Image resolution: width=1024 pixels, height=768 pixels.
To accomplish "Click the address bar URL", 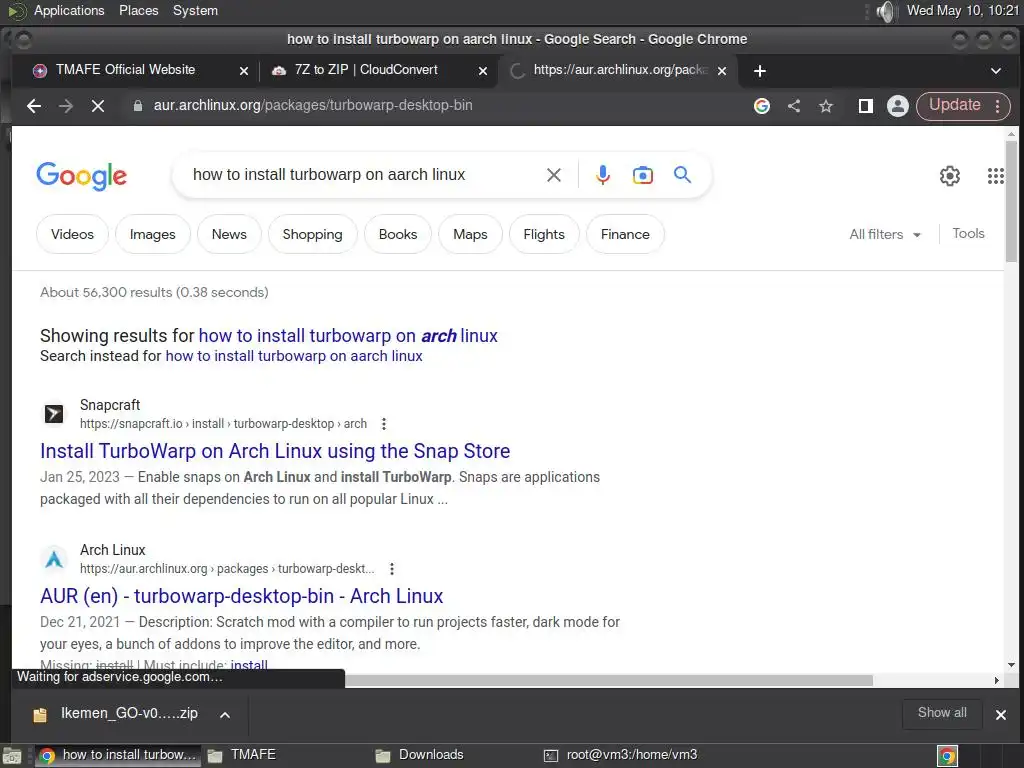I will pyautogui.click(x=313, y=105).
